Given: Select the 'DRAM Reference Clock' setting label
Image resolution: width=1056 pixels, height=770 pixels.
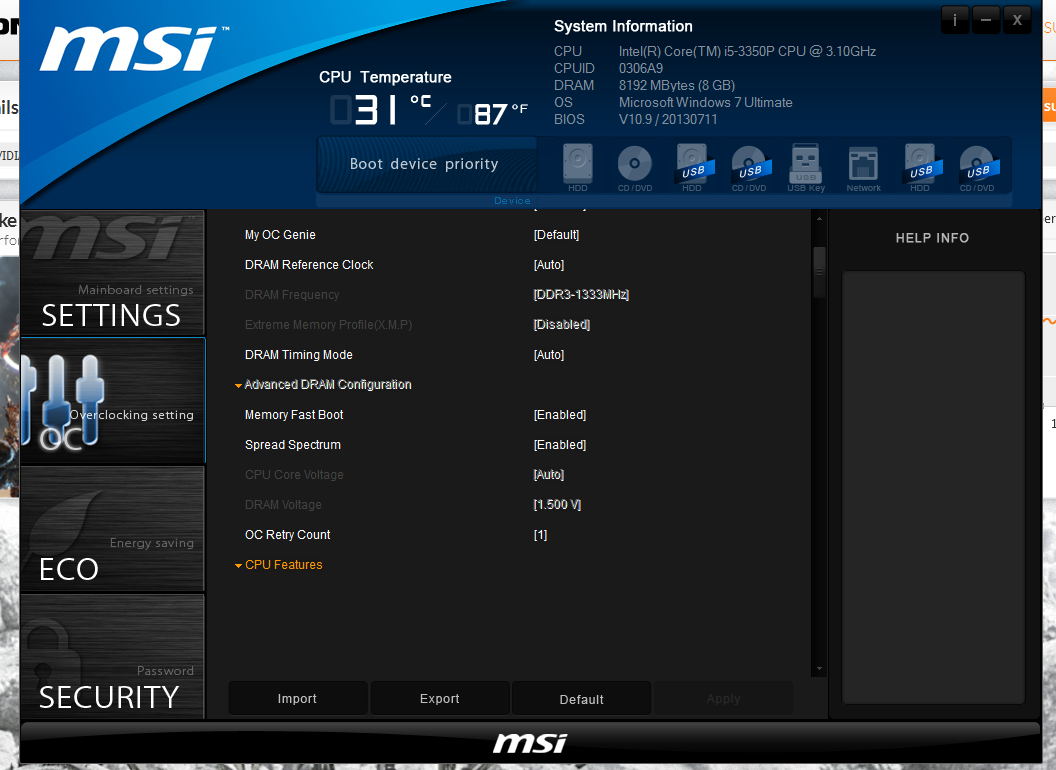Looking at the screenshot, I should coord(309,265).
